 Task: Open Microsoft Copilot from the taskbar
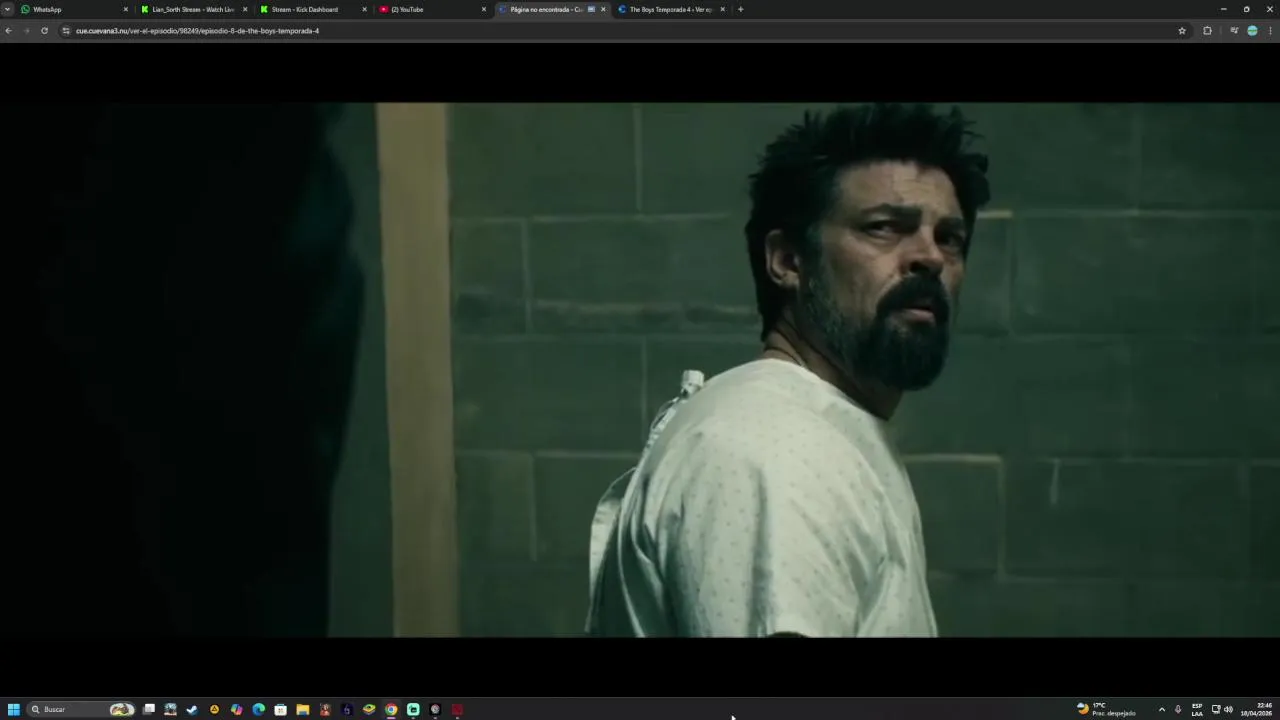236,709
